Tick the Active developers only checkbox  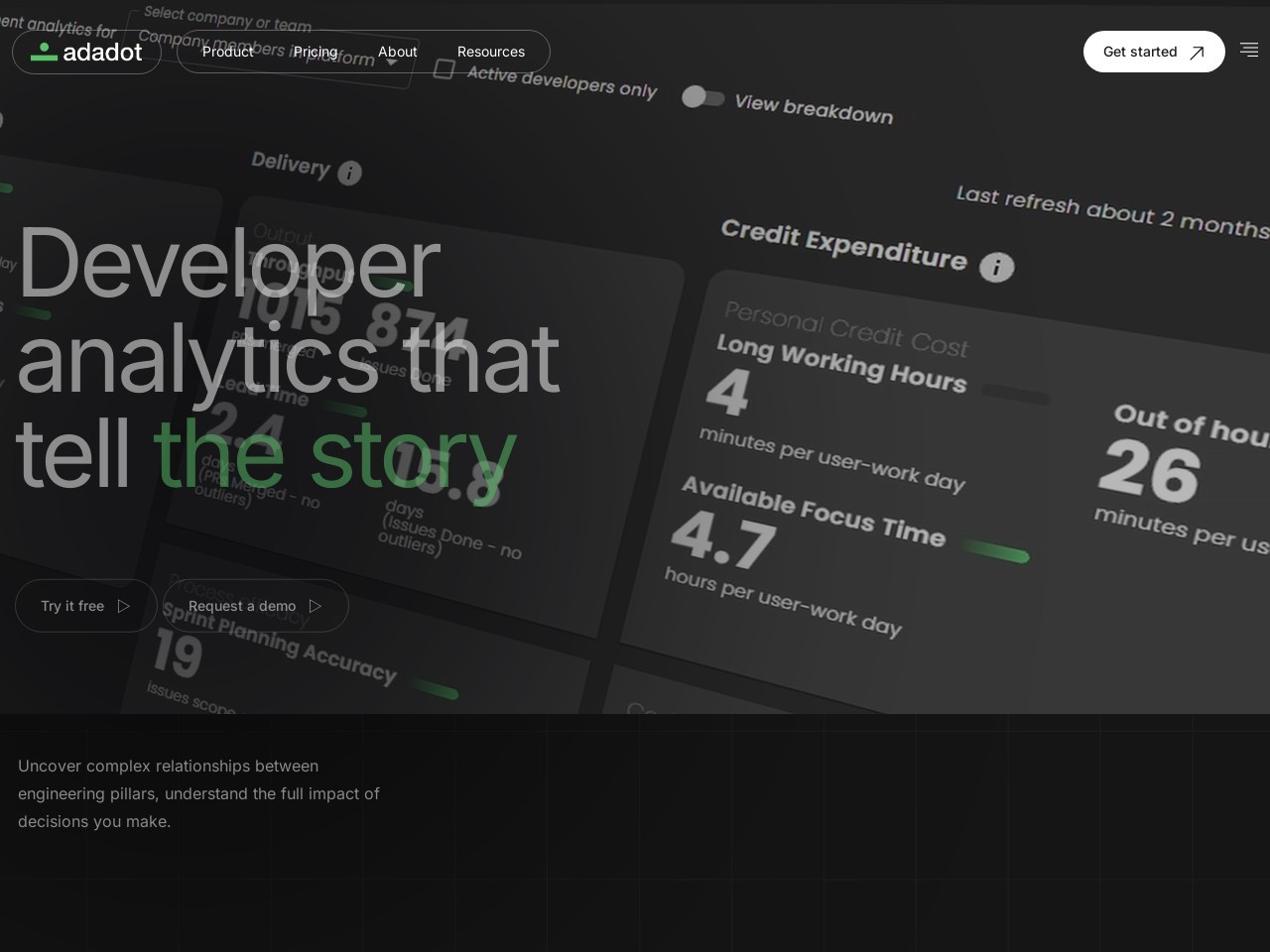444,68
